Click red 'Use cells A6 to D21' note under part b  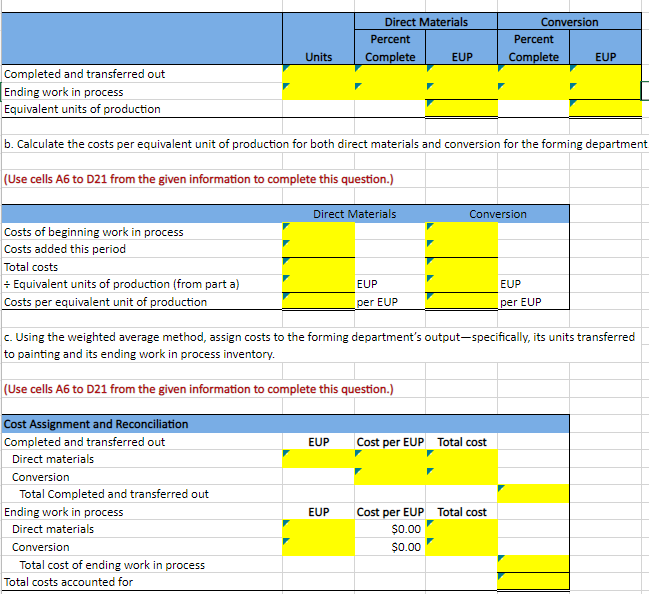coord(199,179)
